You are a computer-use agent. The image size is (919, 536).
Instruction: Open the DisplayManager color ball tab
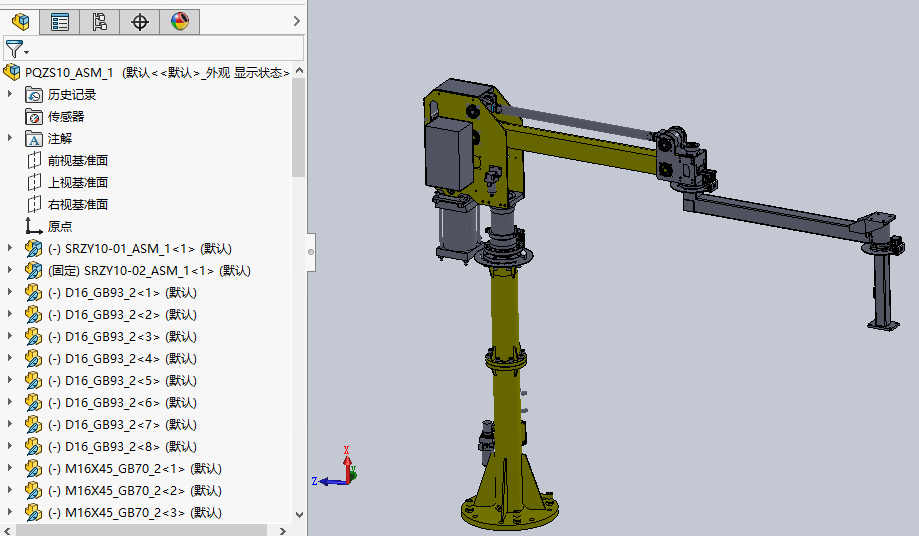(179, 22)
